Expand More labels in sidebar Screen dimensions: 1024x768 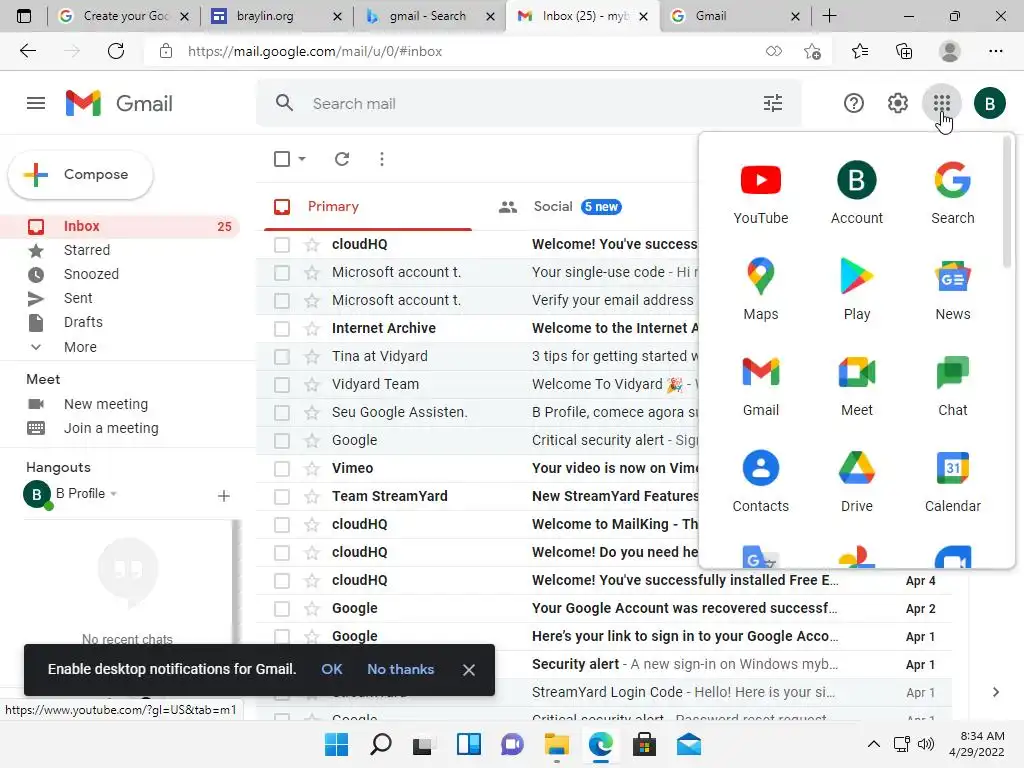(80, 347)
